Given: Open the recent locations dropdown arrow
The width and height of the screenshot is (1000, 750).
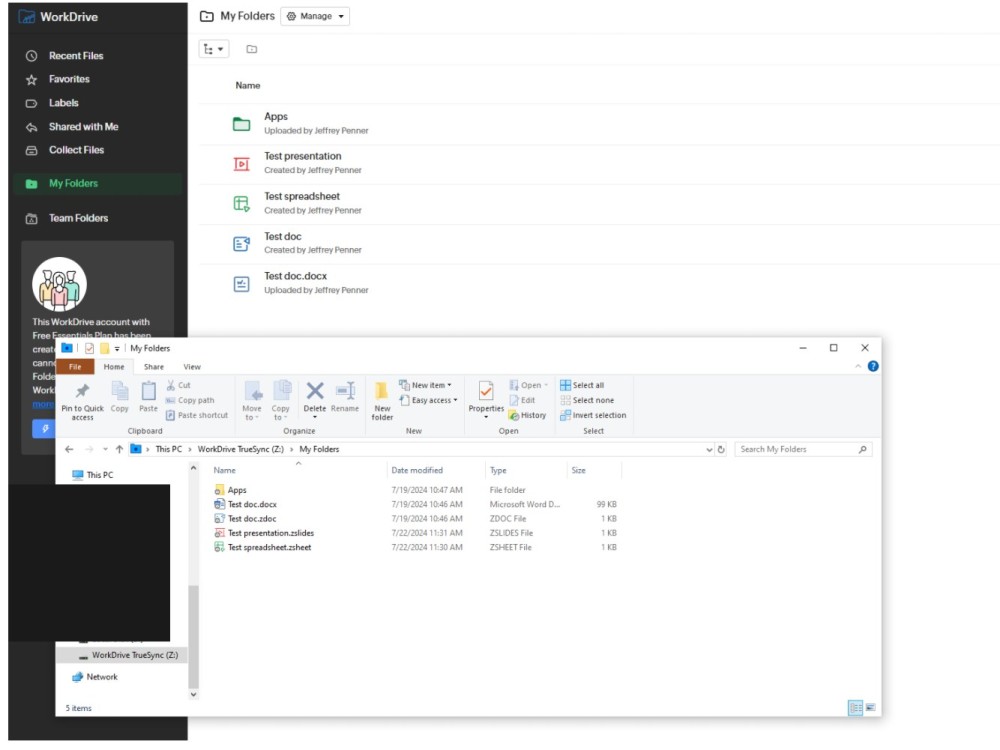Looking at the screenshot, I should (105, 450).
